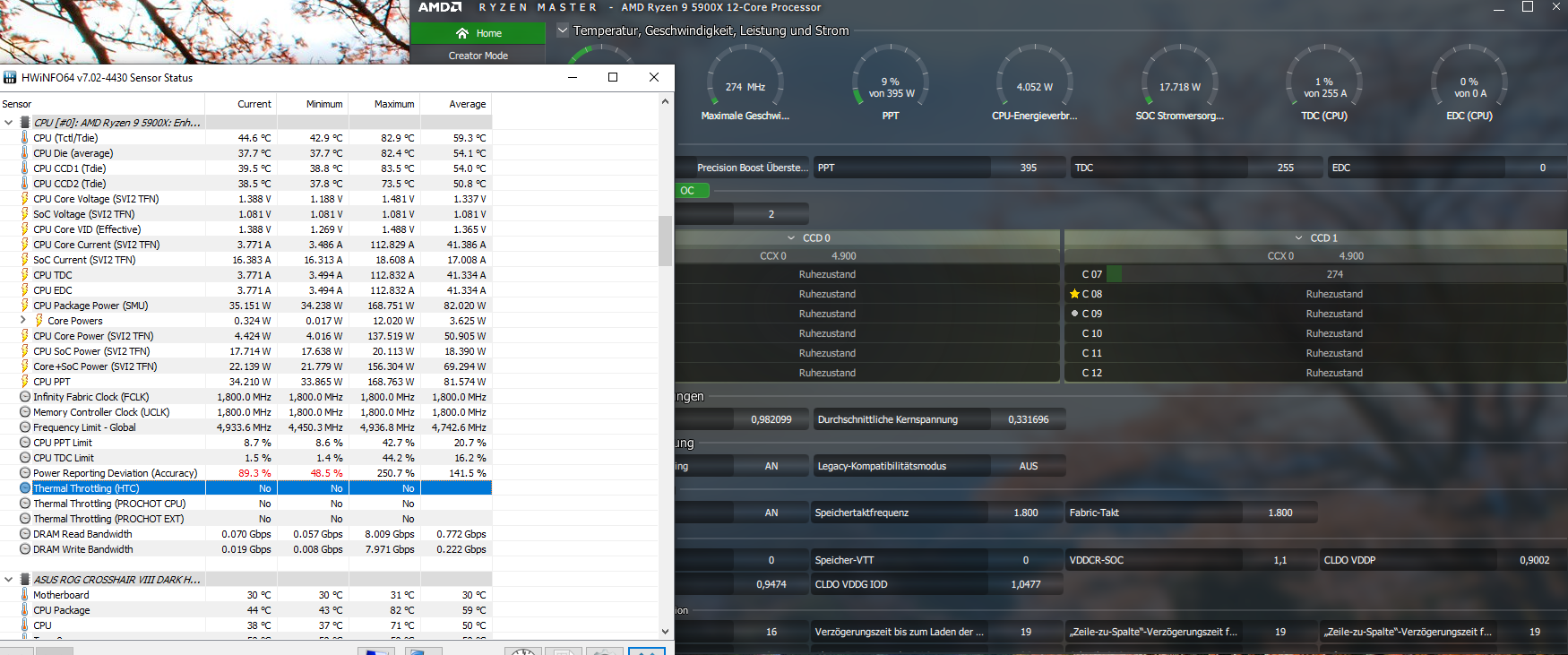The width and height of the screenshot is (1568, 655).
Task: Collapse the ASUS ROG CROSSHAIR sensor group
Action: [9, 580]
